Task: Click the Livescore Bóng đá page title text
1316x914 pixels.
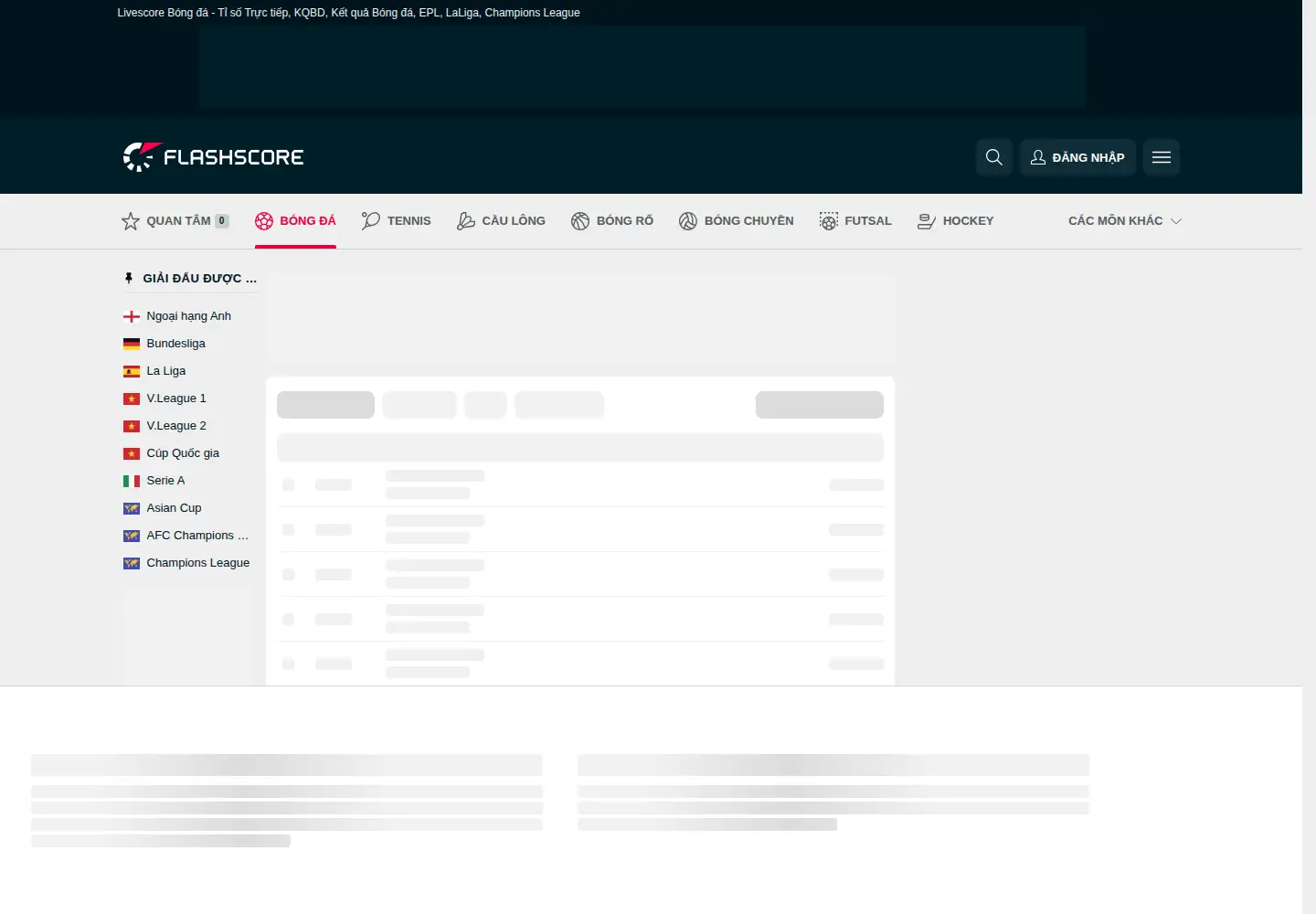Action: click(348, 13)
